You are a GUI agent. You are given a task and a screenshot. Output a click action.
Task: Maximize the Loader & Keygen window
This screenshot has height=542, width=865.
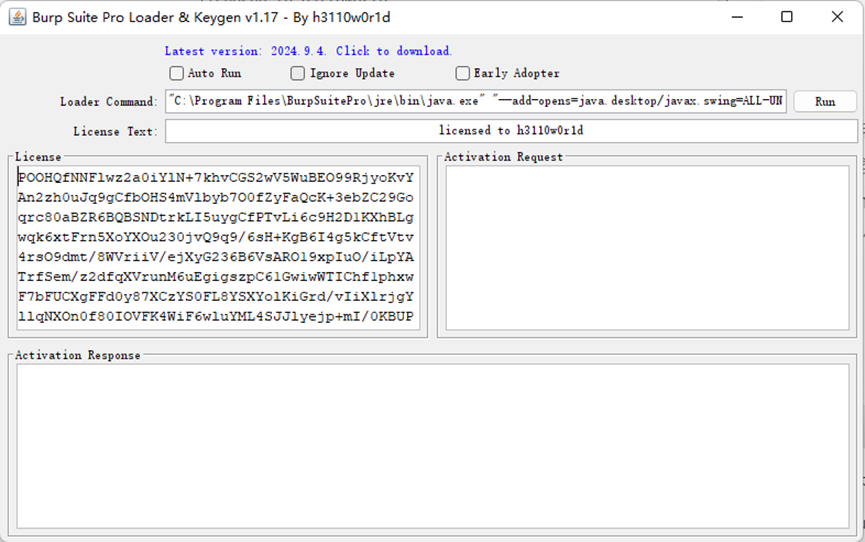click(787, 17)
